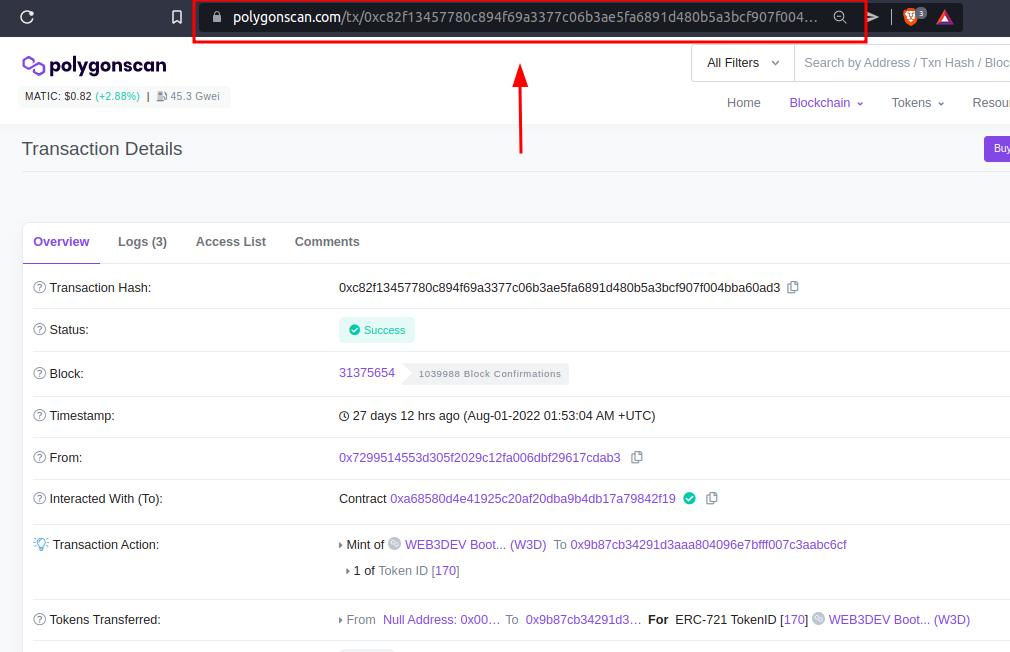Viewport: 1010px width, 652px height.
Task: Expand the Tokens menu
Action: point(917,103)
